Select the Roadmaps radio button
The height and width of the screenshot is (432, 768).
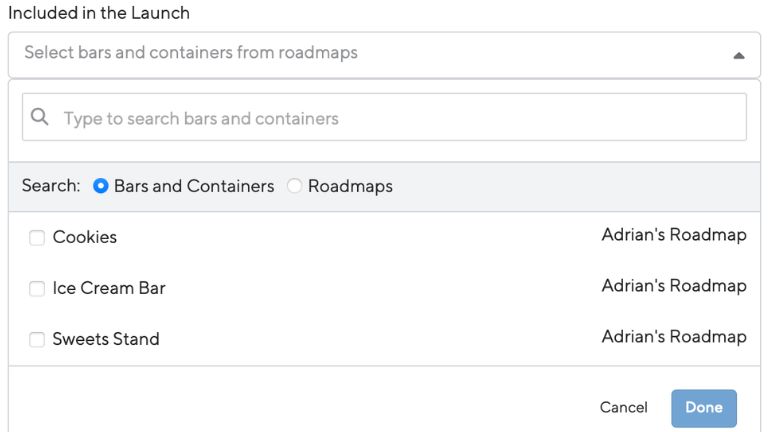point(294,186)
